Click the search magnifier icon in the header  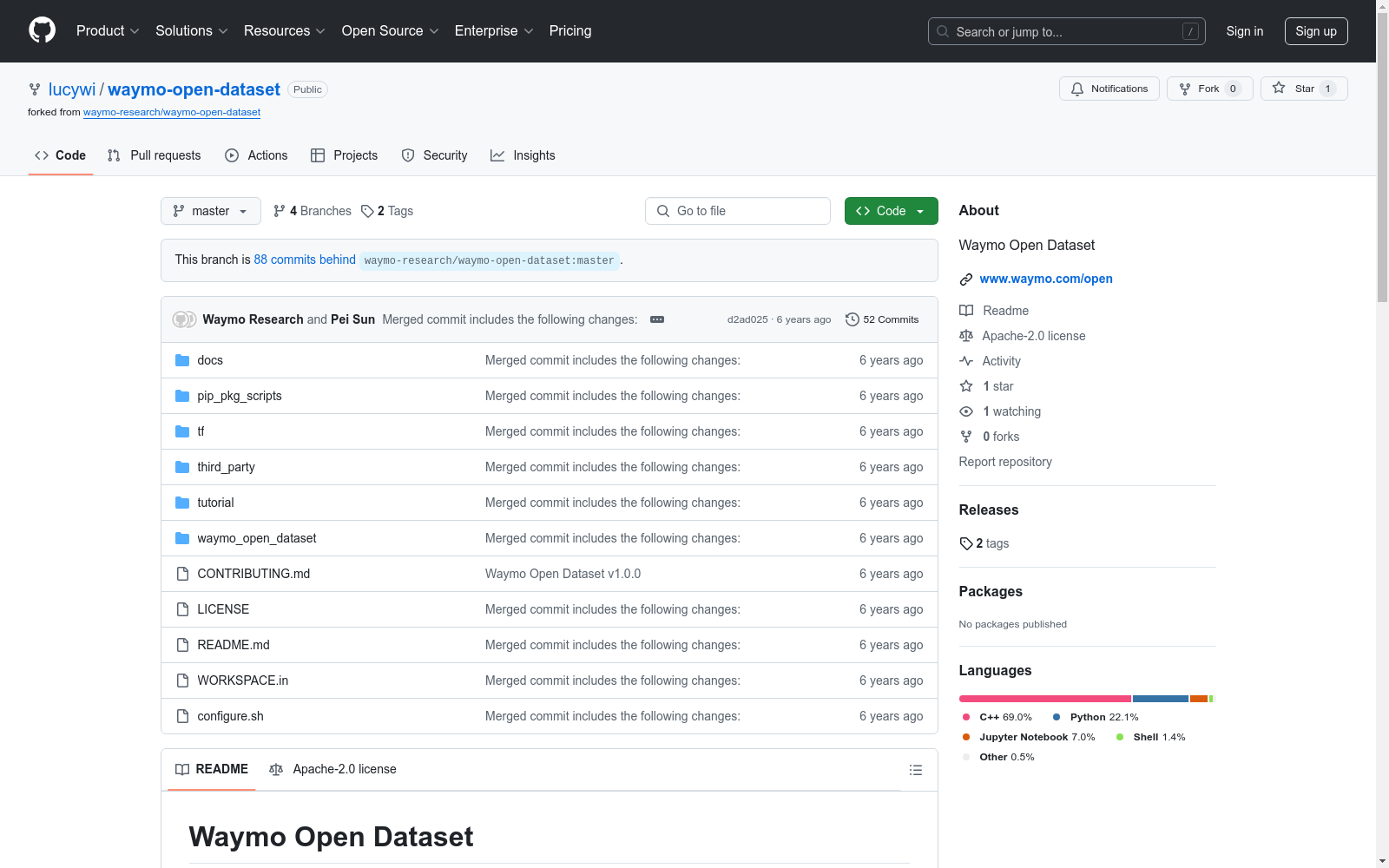tap(943, 31)
